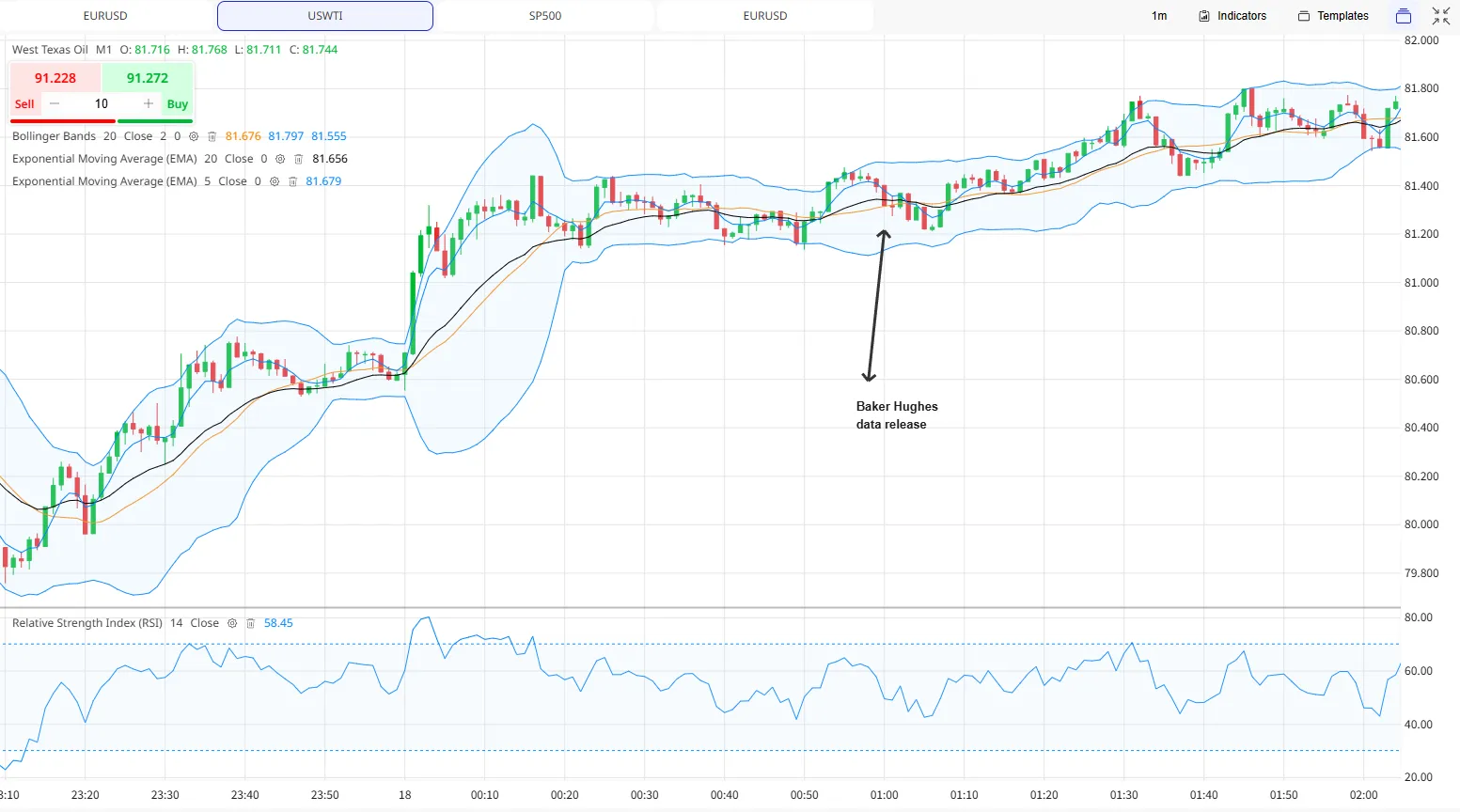
Task: Open Bollinger Bands settings gear
Action: pos(195,136)
